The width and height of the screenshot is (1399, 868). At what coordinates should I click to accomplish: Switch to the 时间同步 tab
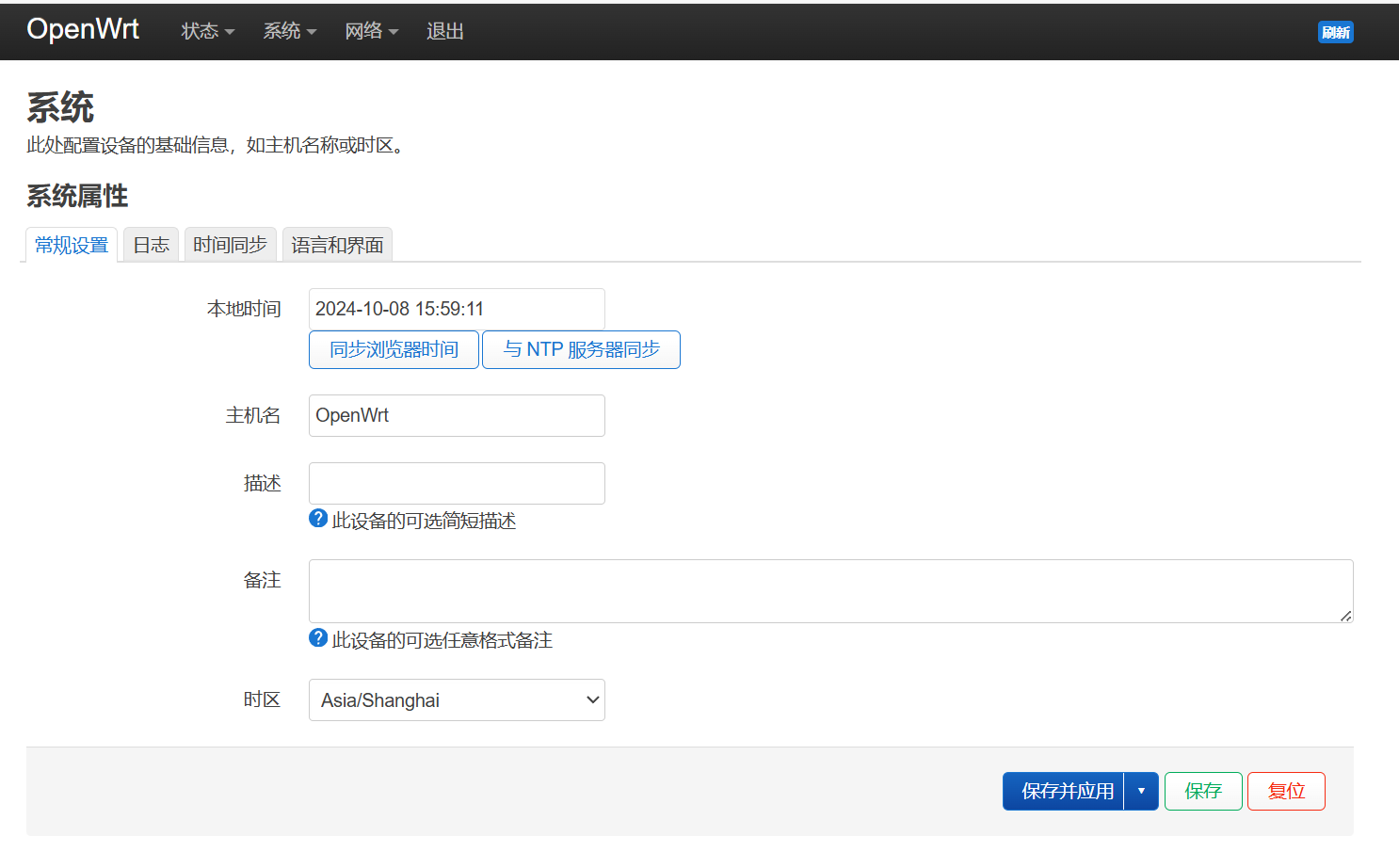pyautogui.click(x=231, y=245)
